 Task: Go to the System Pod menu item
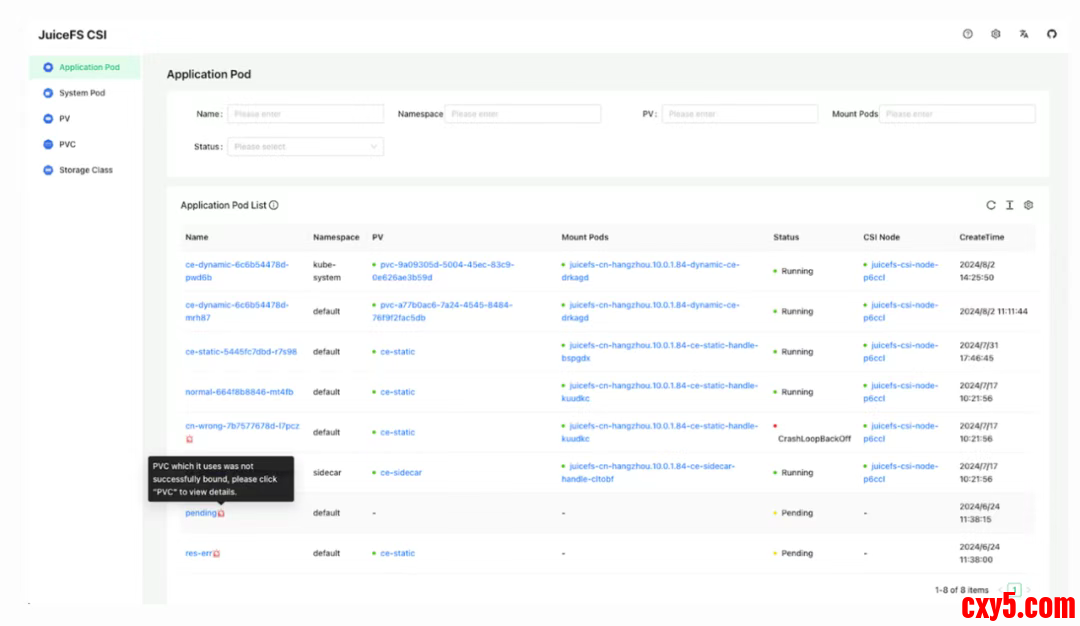pyautogui.click(x=81, y=93)
